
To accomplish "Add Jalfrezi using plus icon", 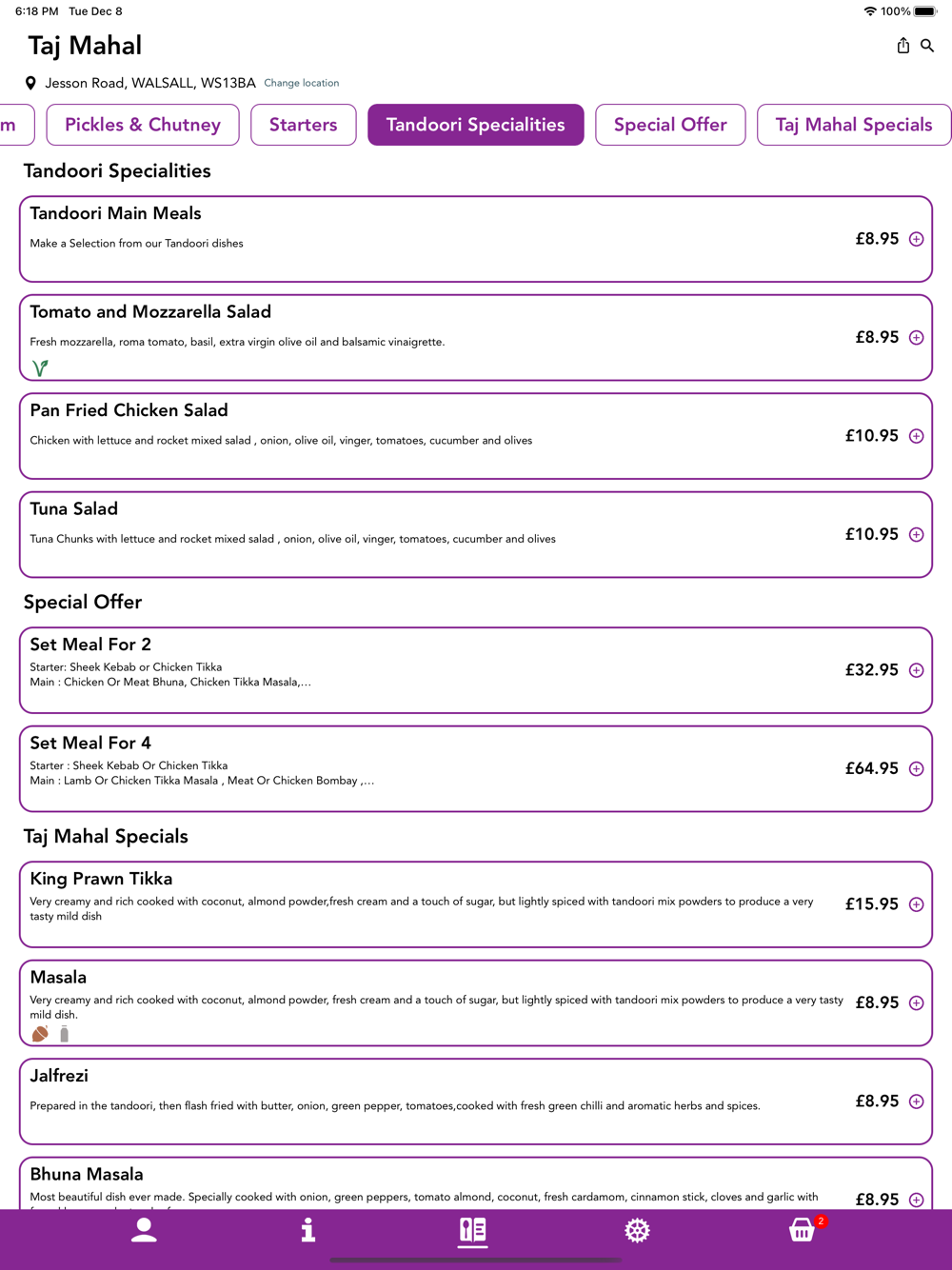I will 916,1101.
